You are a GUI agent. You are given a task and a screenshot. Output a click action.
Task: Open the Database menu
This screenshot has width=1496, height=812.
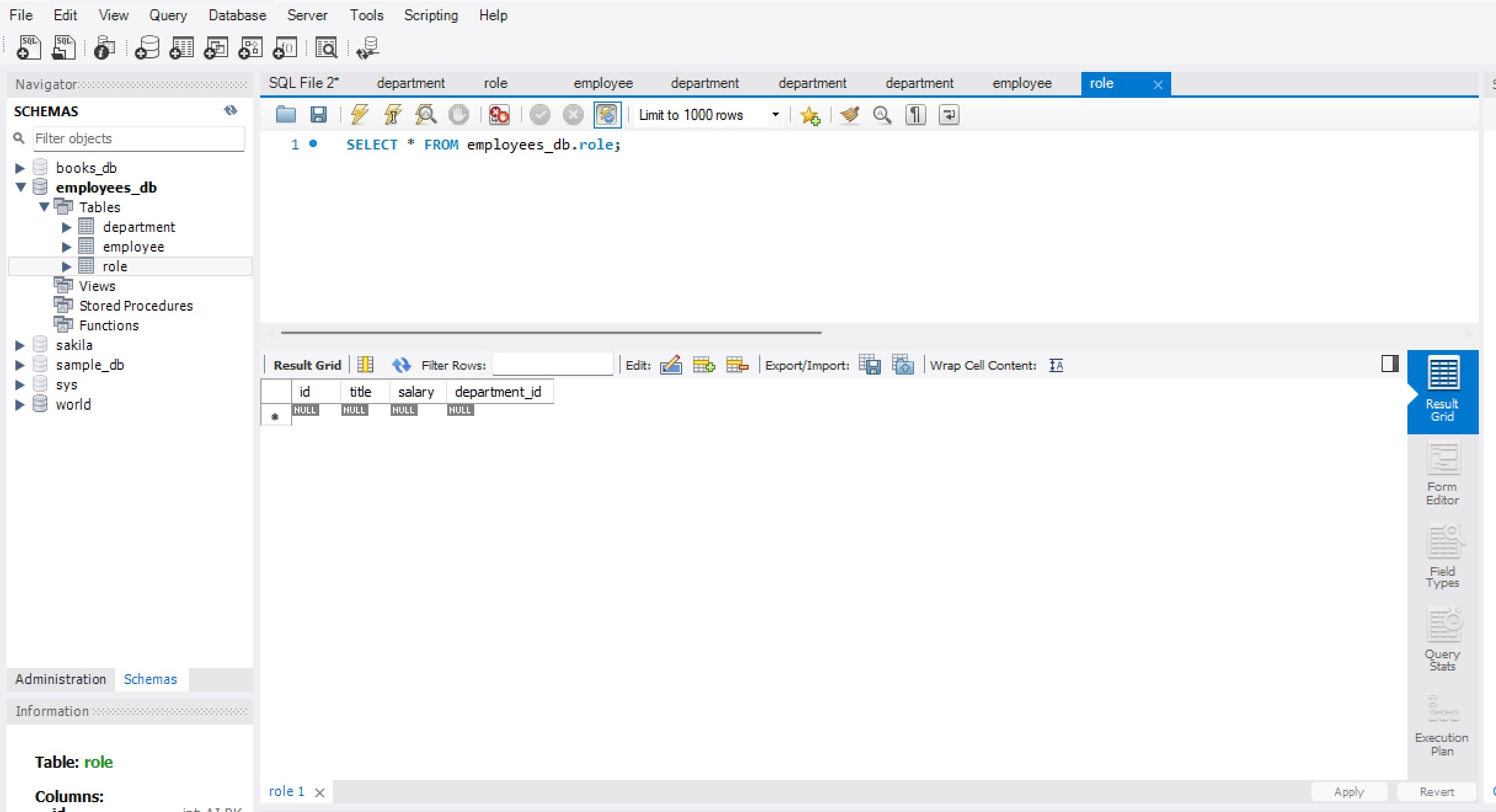[x=237, y=15]
